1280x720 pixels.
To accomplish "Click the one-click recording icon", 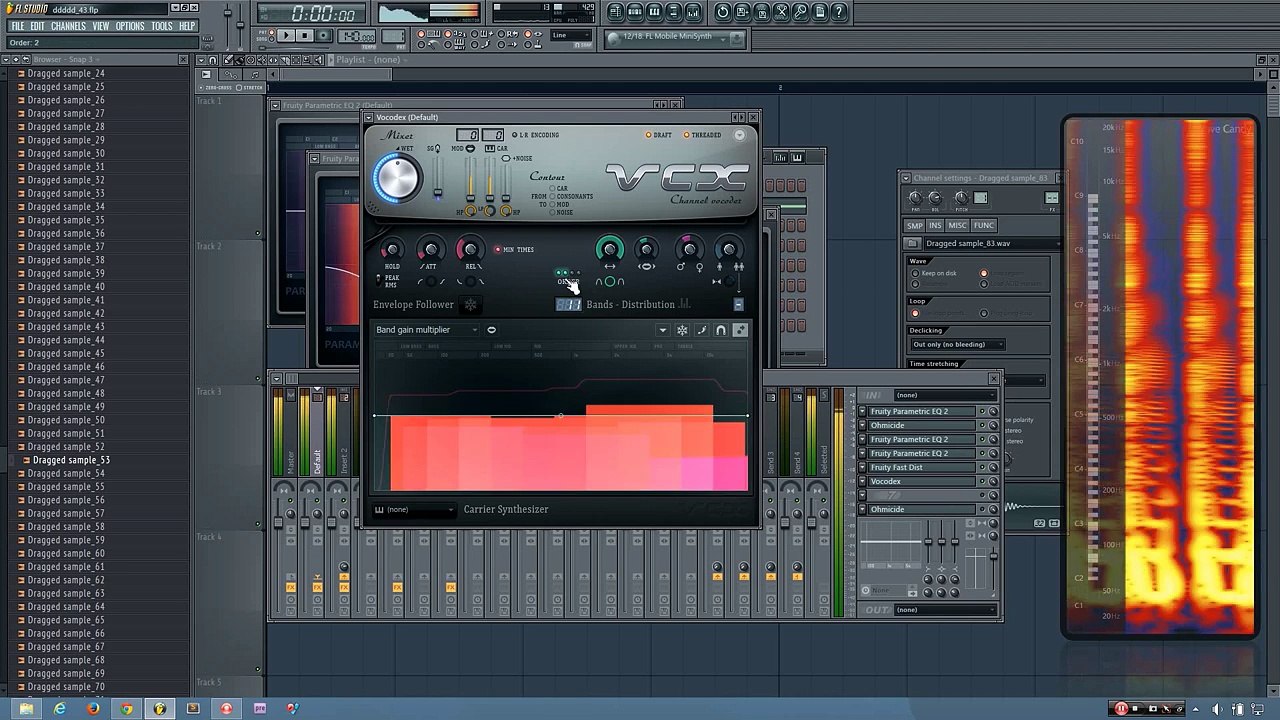I will (801, 12).
